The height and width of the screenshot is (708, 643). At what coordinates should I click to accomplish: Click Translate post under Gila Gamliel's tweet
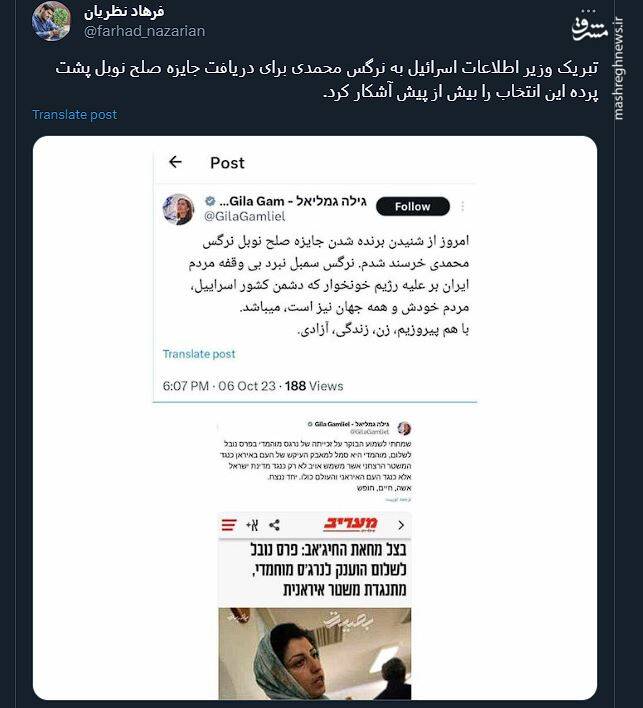[x=199, y=354]
